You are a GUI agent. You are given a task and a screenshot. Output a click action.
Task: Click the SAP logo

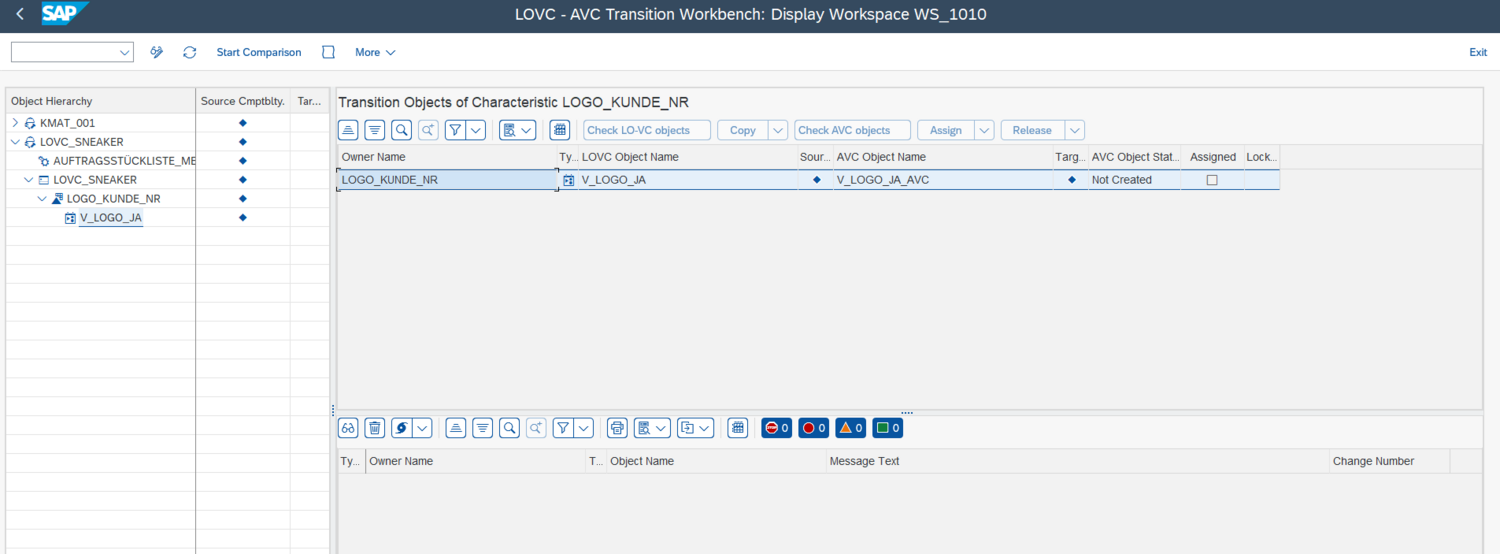65,14
